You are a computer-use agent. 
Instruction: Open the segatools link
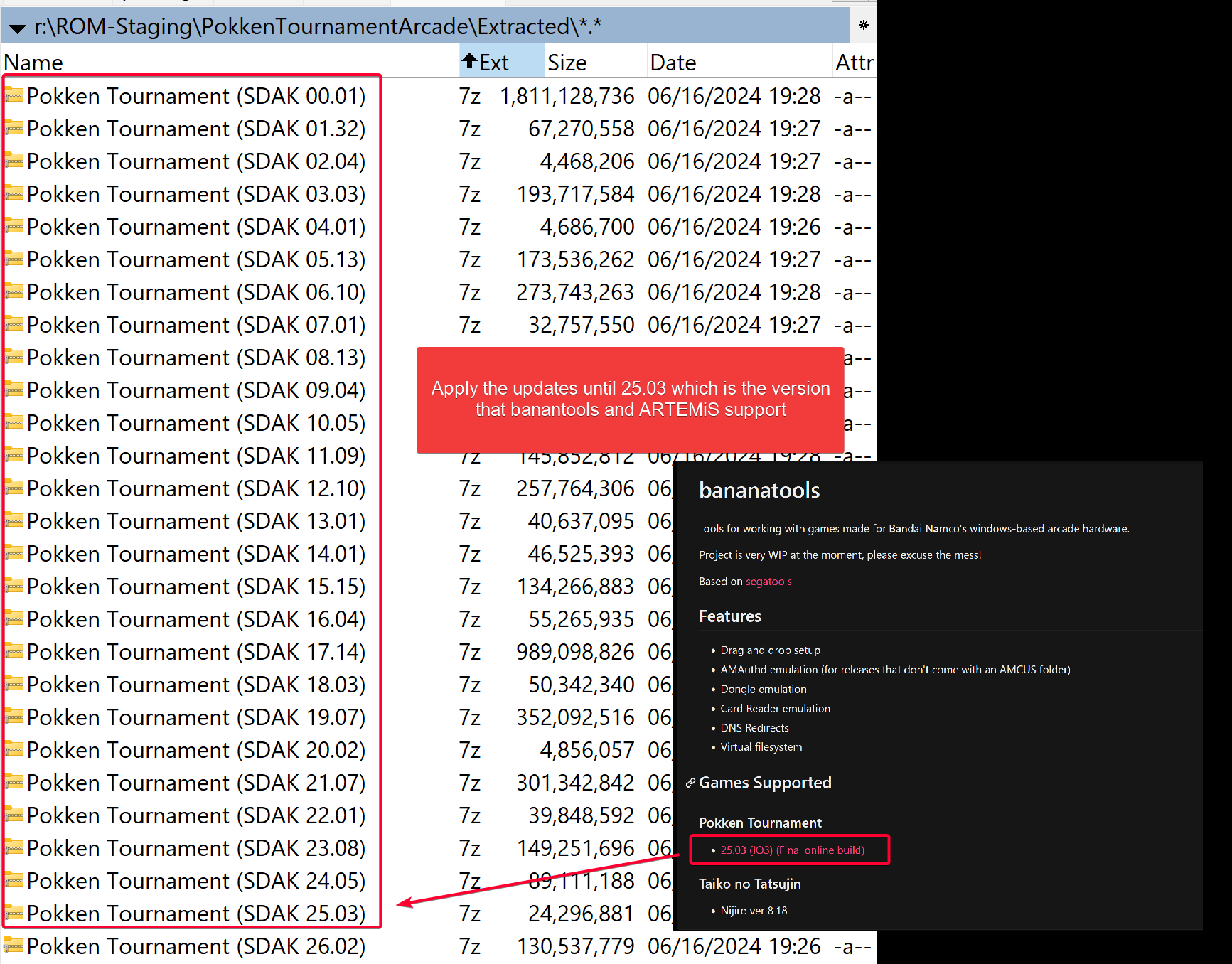coord(768,582)
